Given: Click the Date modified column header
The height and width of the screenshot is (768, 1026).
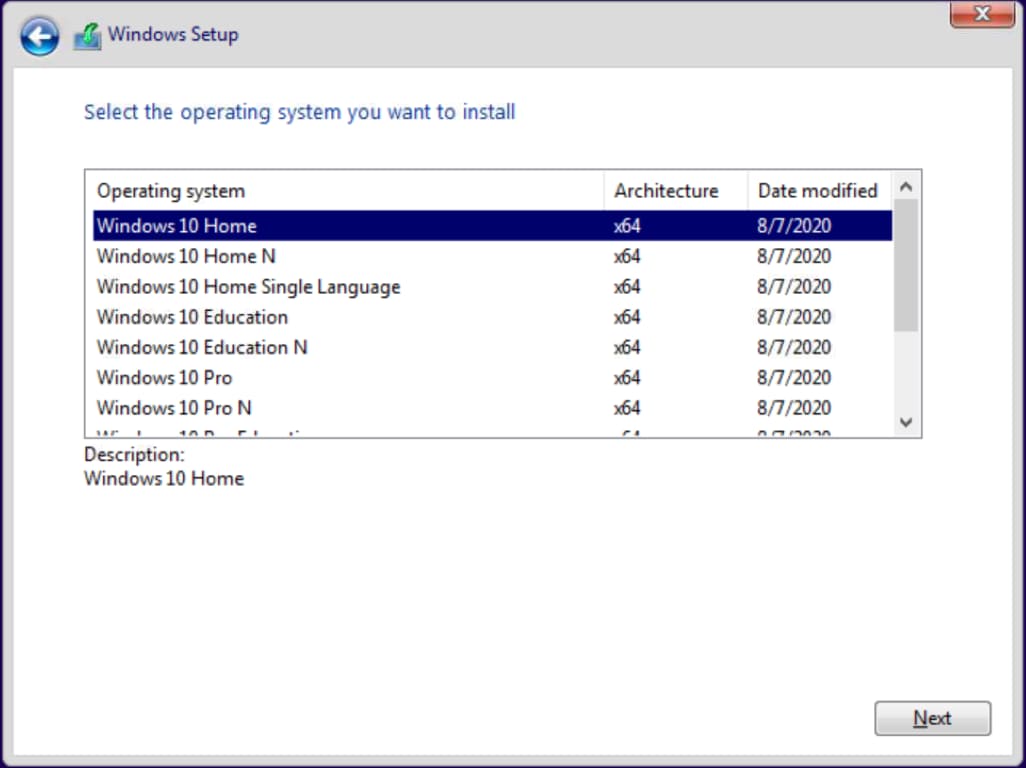Looking at the screenshot, I should [x=818, y=191].
